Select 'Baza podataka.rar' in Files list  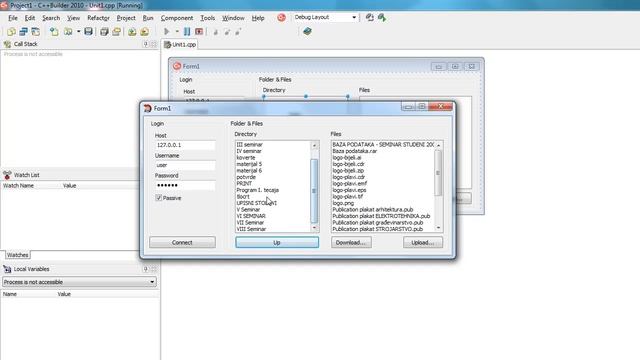pyautogui.click(x=354, y=151)
